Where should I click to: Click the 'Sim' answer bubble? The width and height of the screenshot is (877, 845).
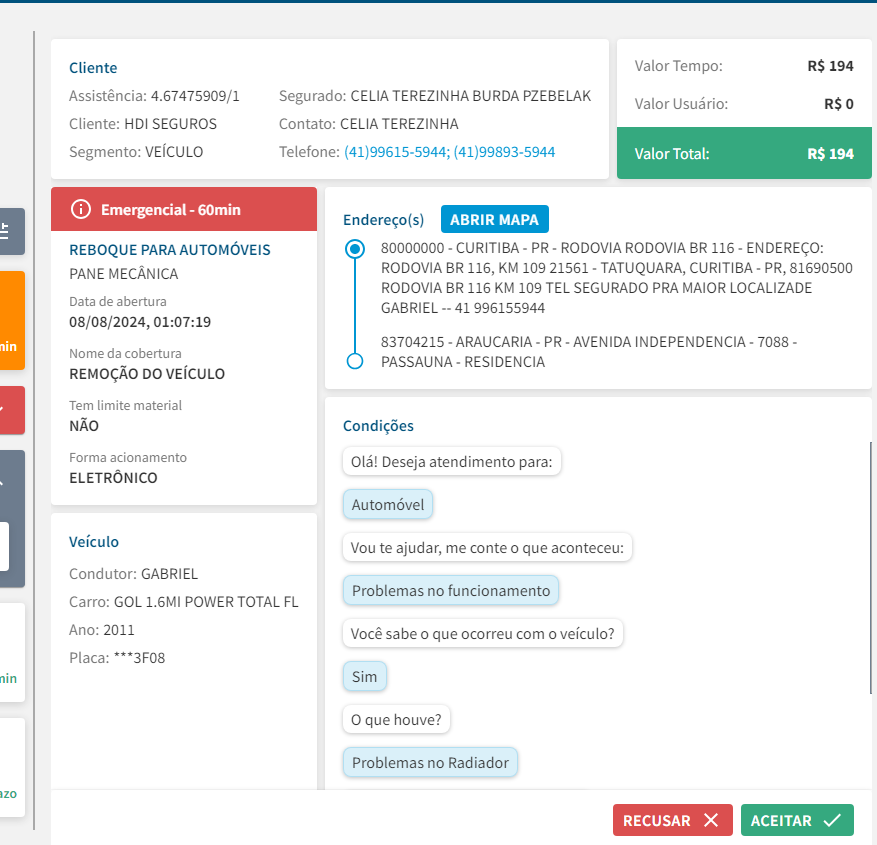tap(364, 677)
